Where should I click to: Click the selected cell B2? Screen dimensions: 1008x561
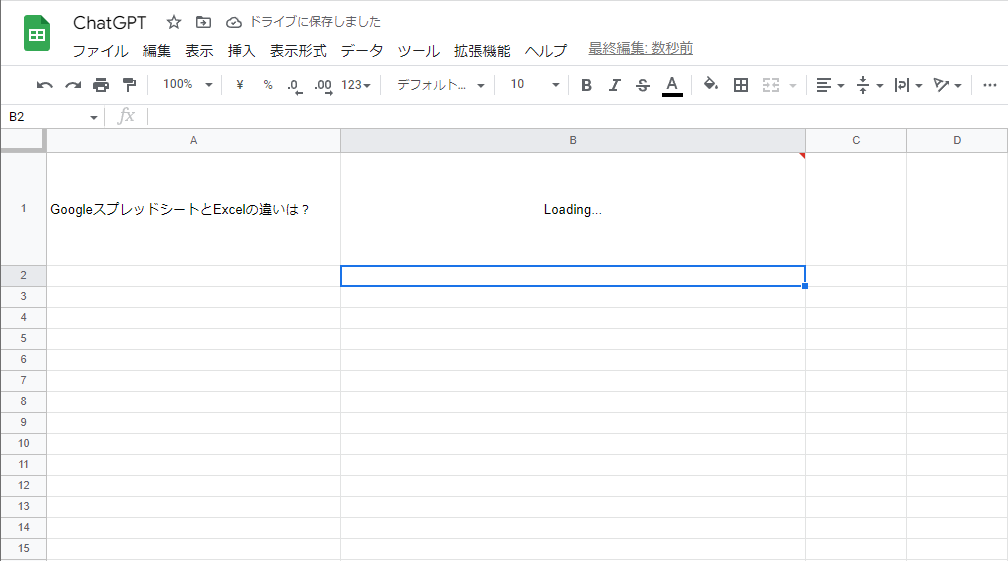[573, 276]
